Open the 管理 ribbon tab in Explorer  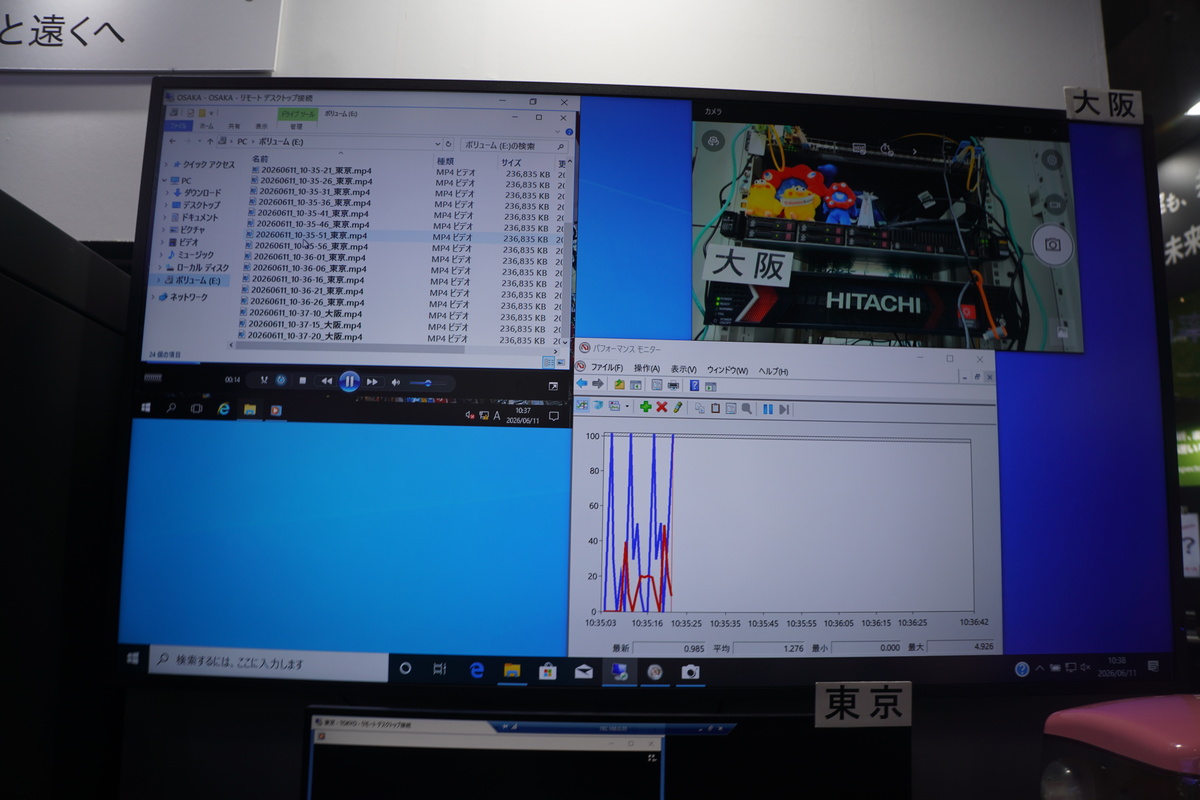coord(296,126)
